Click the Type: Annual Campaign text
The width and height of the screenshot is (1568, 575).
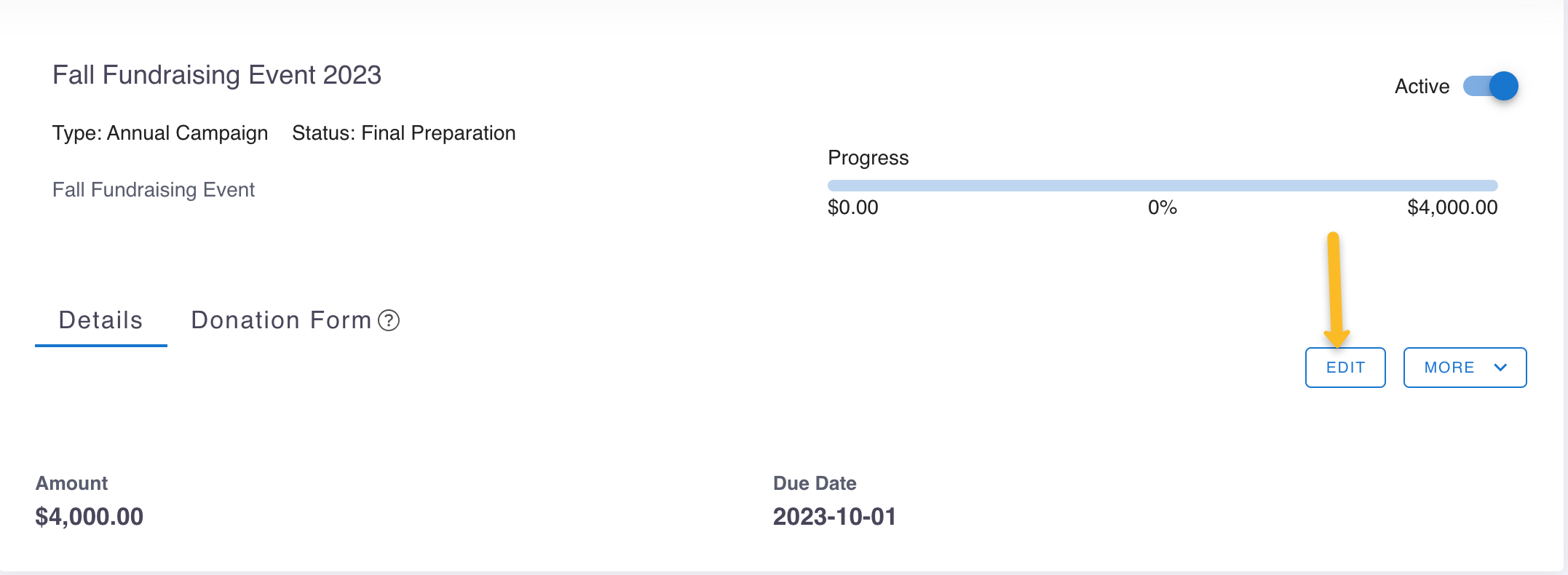coord(160,133)
